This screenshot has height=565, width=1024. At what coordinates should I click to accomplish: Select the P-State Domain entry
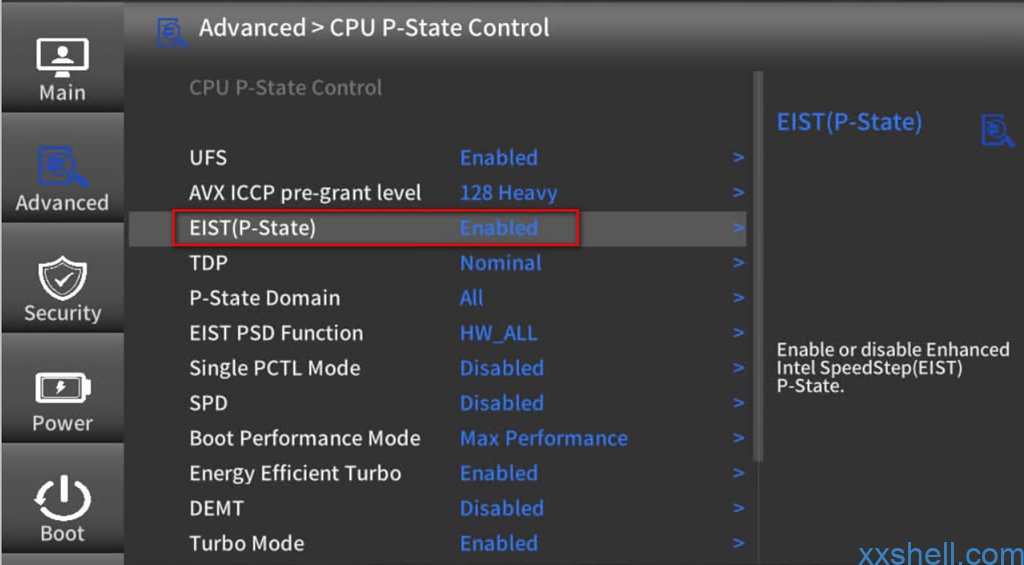438,299
